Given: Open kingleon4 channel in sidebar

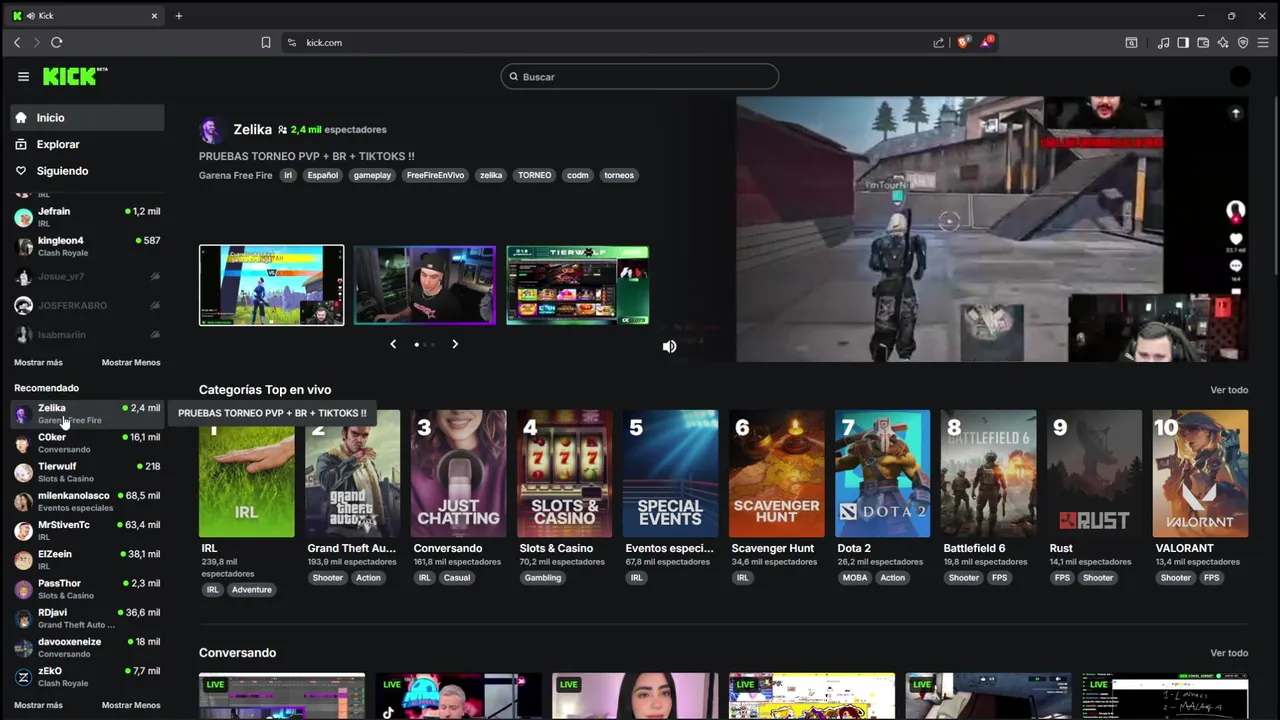Looking at the screenshot, I should [88, 246].
